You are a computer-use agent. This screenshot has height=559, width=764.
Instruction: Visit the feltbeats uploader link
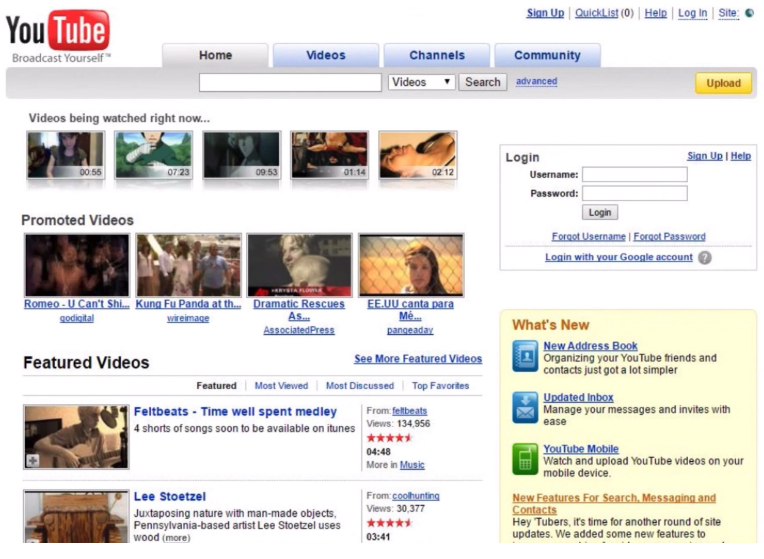click(x=409, y=411)
